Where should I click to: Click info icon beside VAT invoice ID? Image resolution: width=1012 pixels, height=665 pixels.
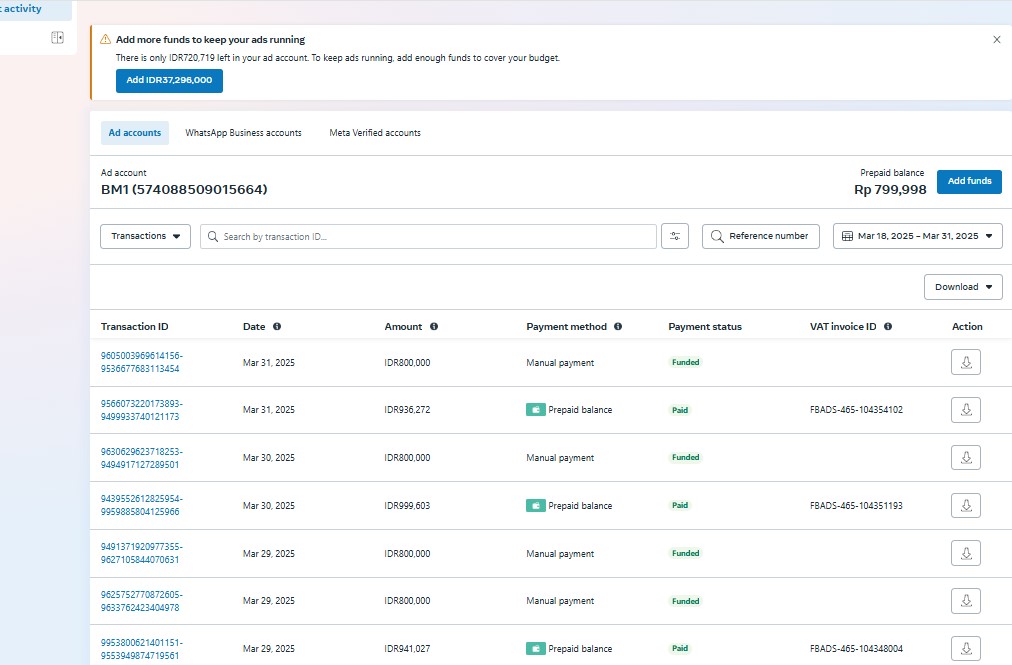[888, 327]
